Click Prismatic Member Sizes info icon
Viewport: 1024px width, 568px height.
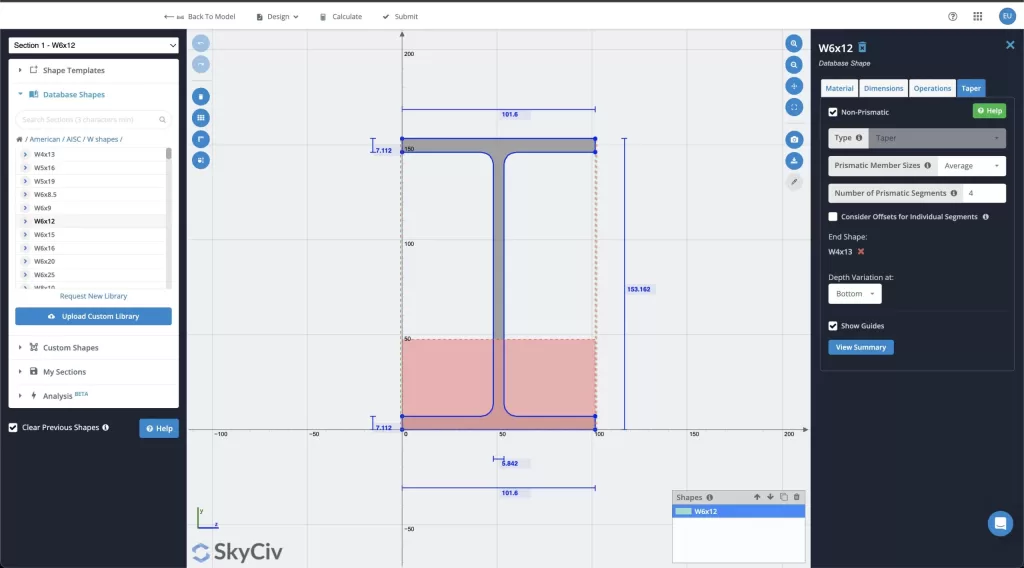point(927,165)
